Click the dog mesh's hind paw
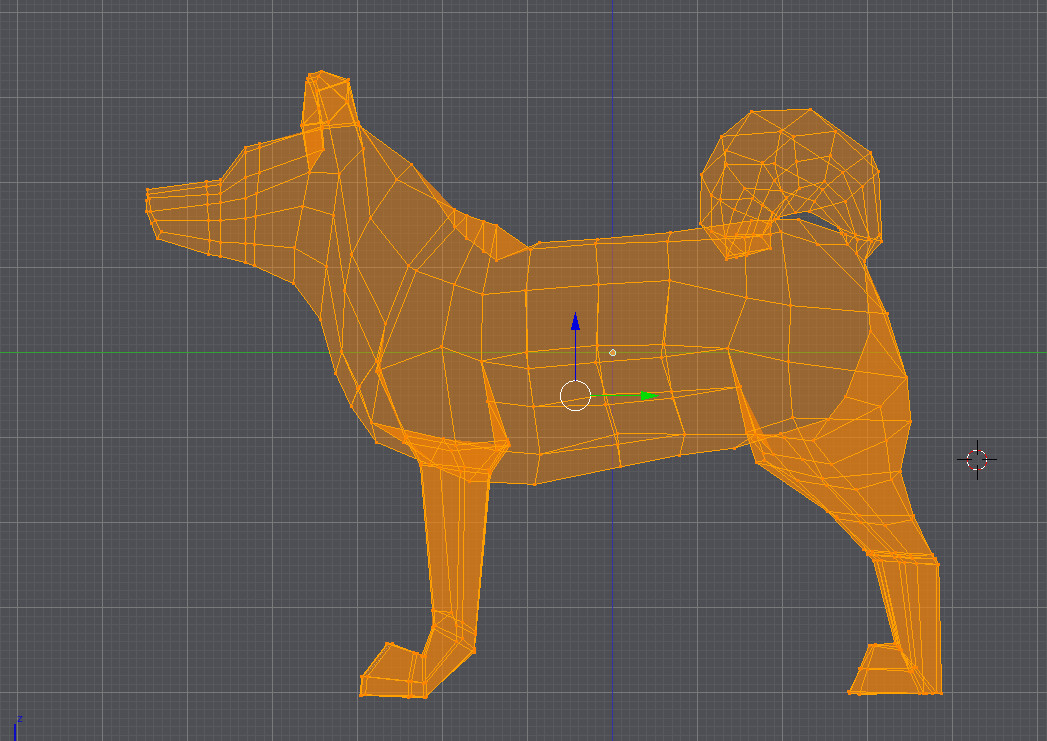Screen dimensions: 1047x741 893,670
